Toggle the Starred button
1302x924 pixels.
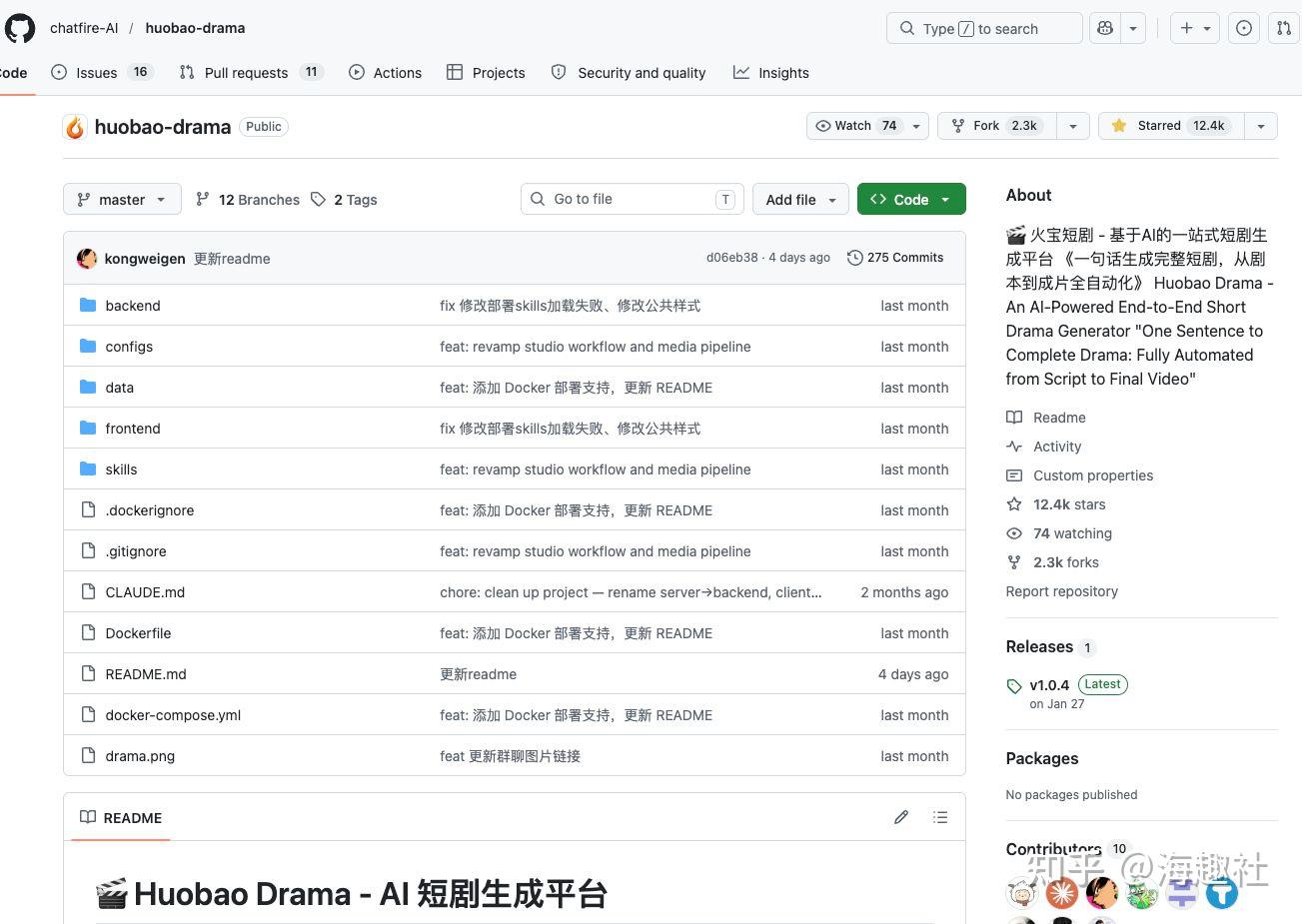1171,126
